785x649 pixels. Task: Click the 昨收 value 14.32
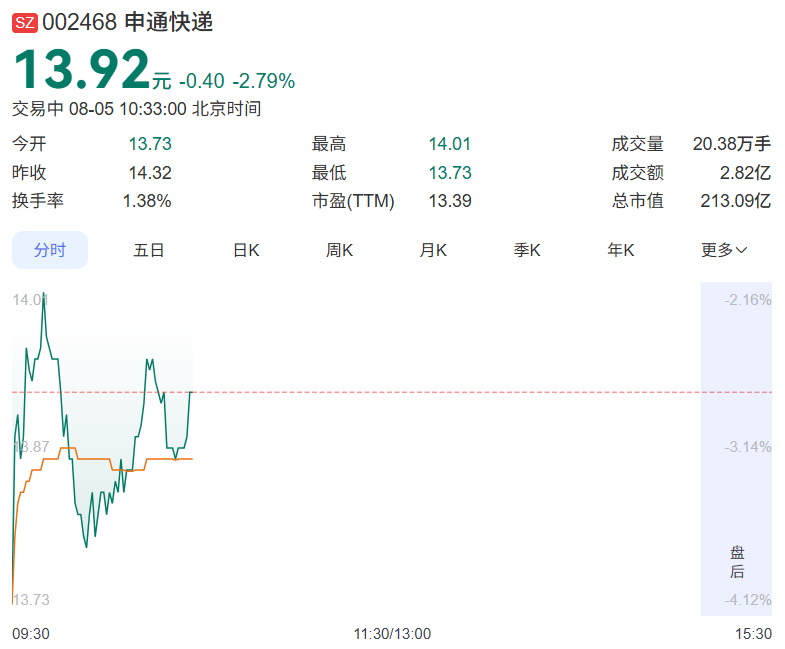coord(150,173)
